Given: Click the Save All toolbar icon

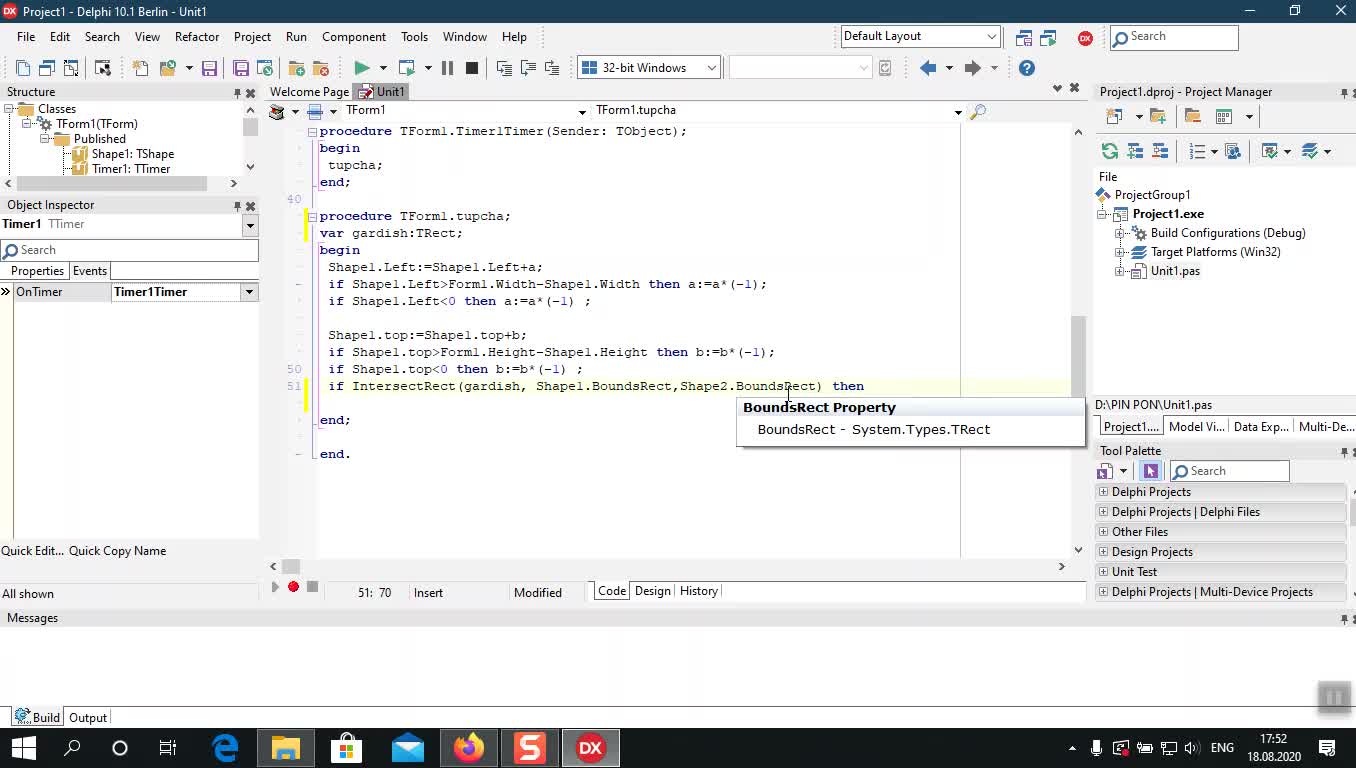Looking at the screenshot, I should click(x=241, y=68).
